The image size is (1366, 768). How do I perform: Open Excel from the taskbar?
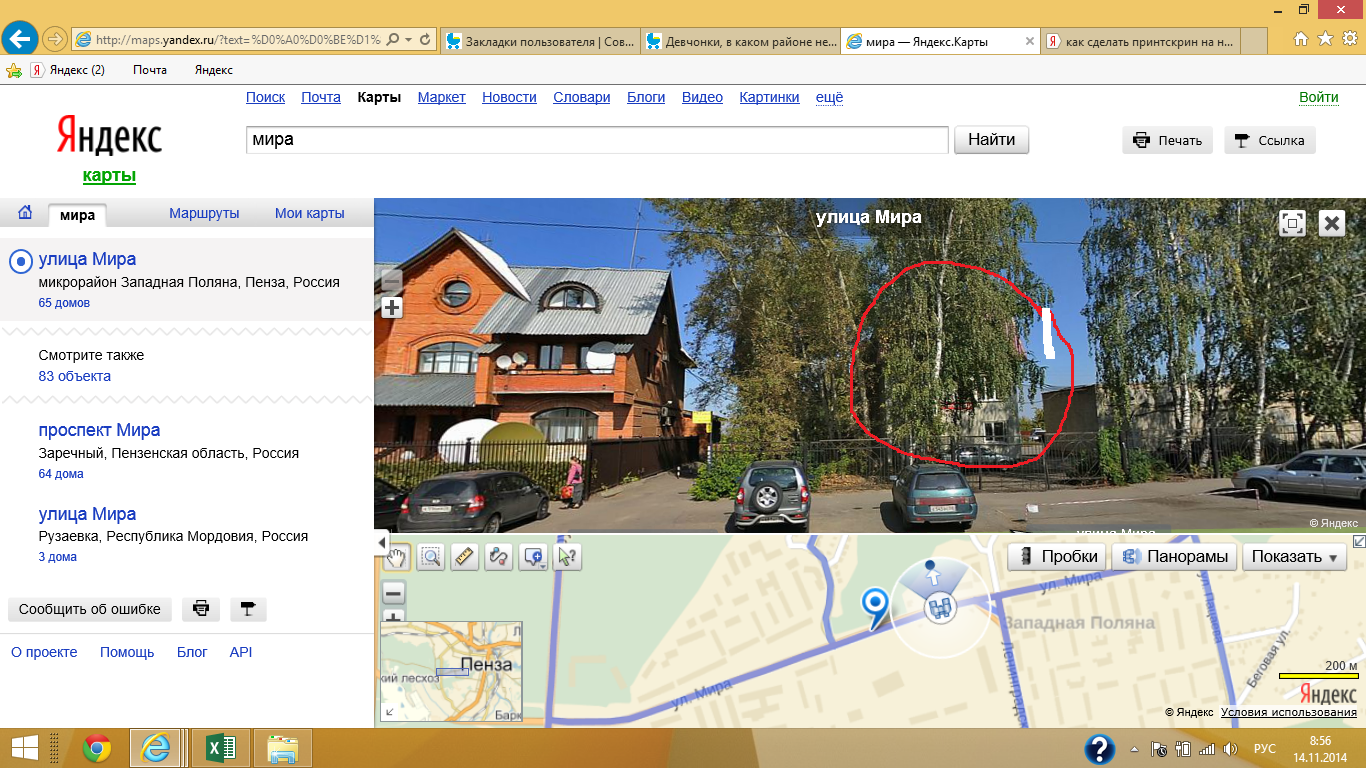(x=220, y=748)
